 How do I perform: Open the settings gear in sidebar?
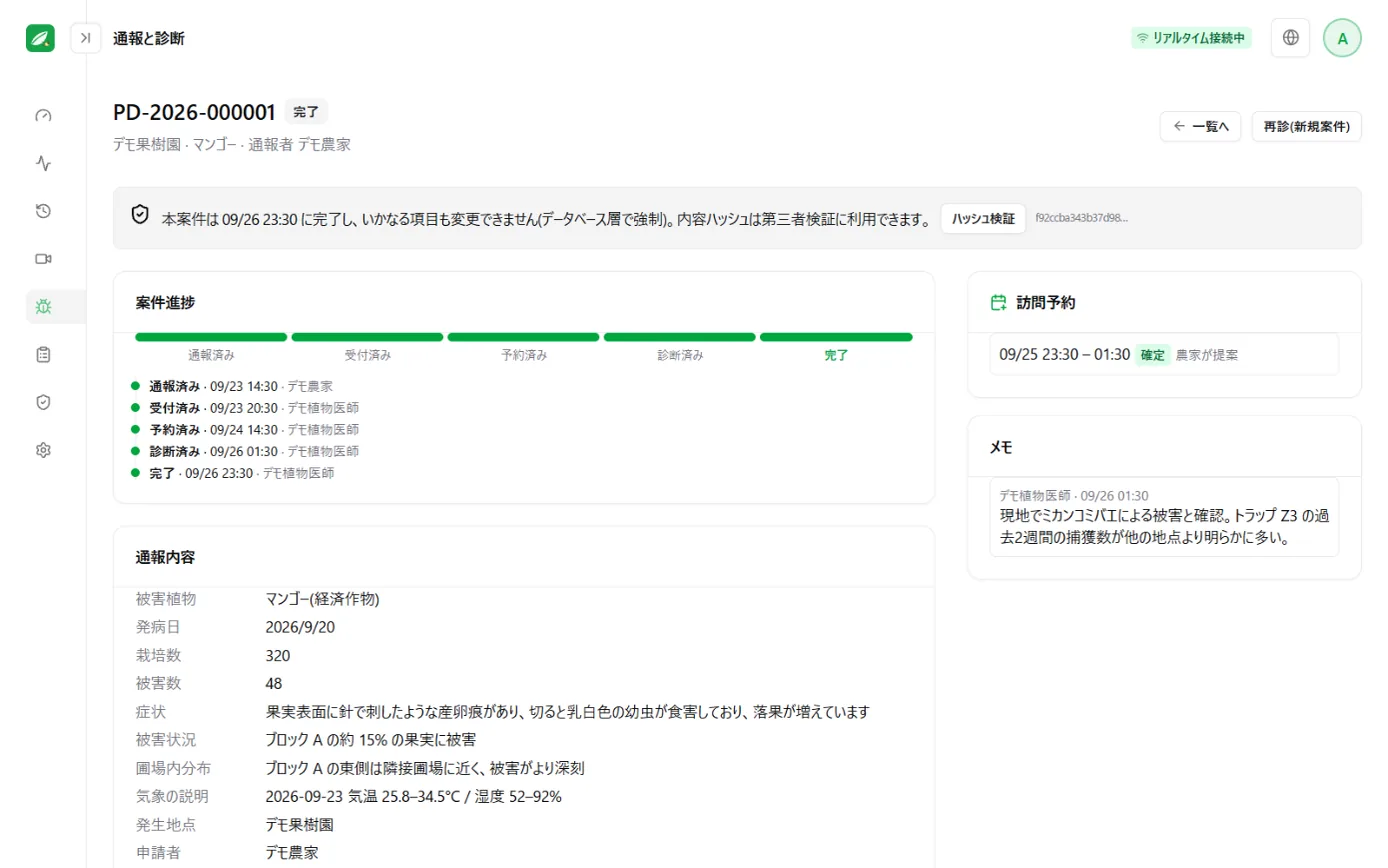(43, 450)
